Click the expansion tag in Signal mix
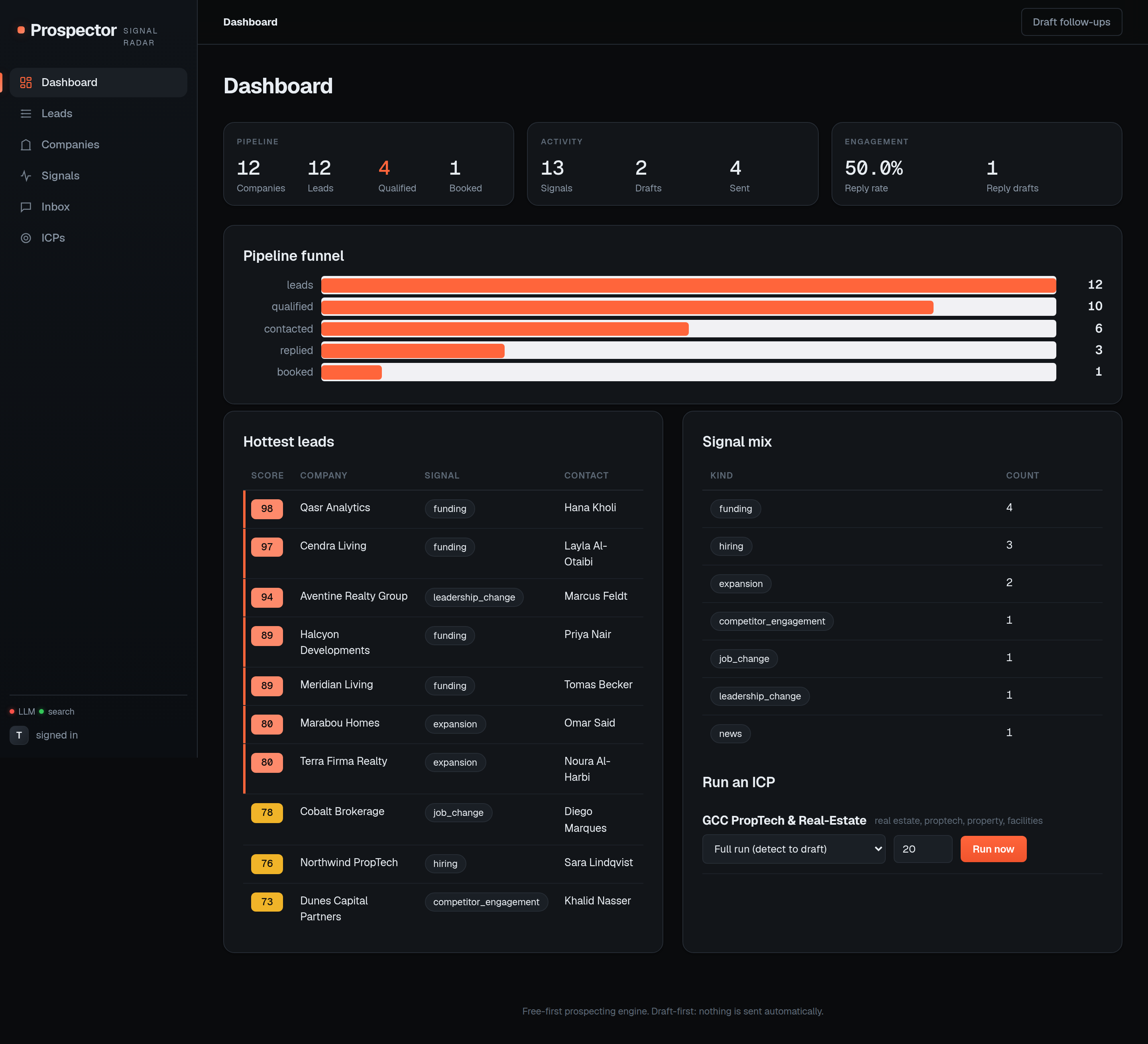Viewport: 1148px width, 1044px height. pos(741,584)
